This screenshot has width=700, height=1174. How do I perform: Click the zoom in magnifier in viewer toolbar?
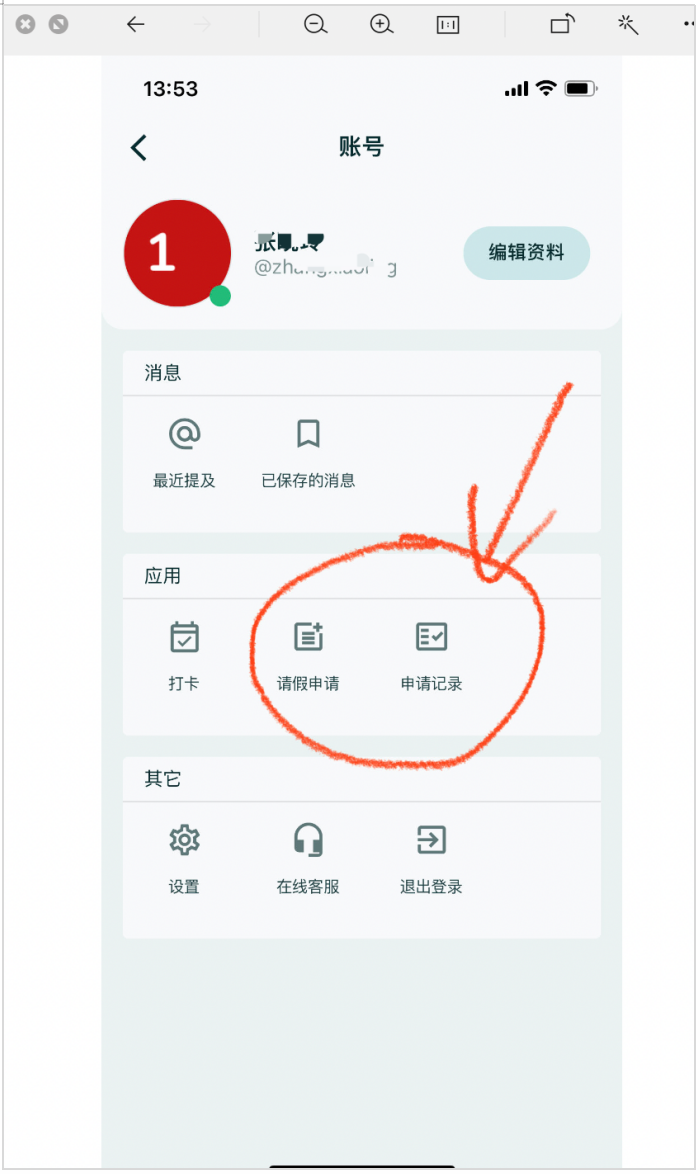[381, 25]
